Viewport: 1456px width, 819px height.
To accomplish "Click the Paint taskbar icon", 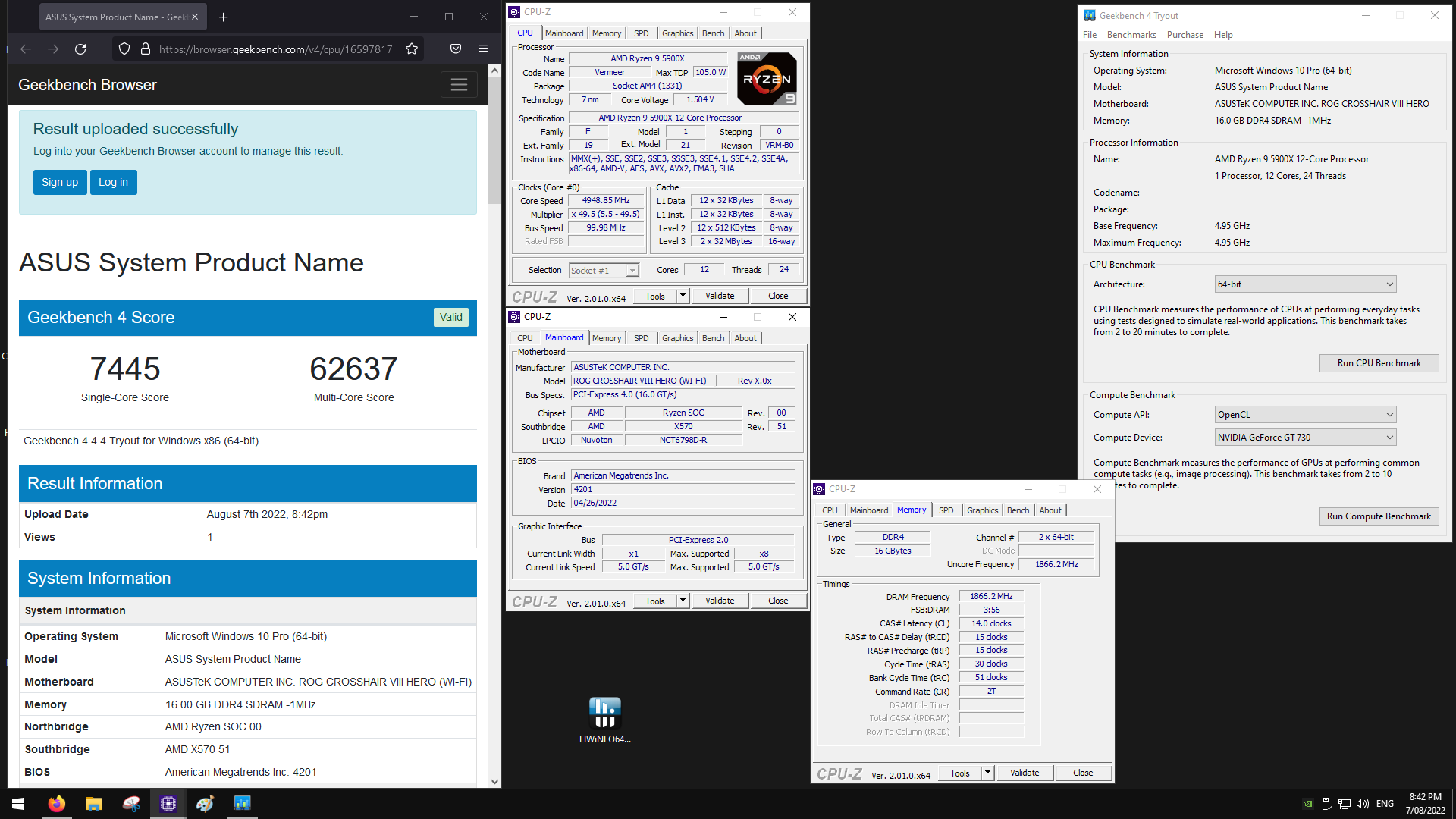I will [206, 804].
